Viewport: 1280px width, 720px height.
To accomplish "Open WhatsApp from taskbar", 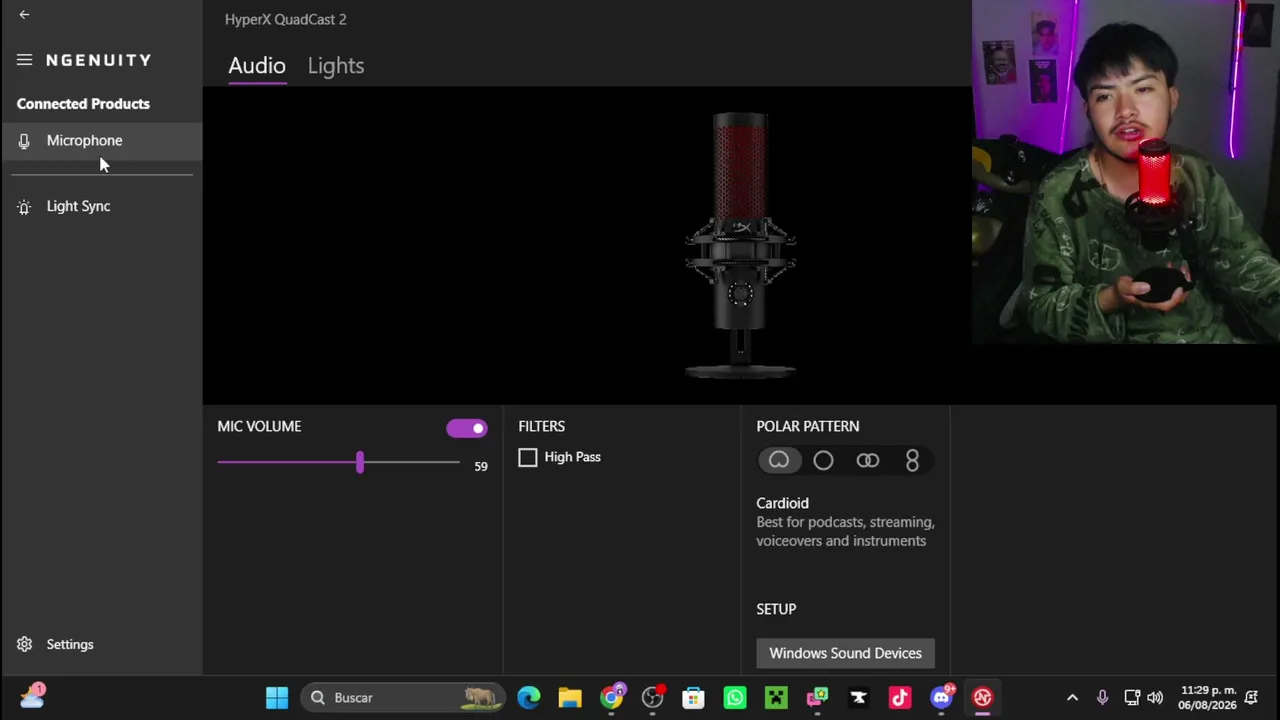I will tap(735, 698).
